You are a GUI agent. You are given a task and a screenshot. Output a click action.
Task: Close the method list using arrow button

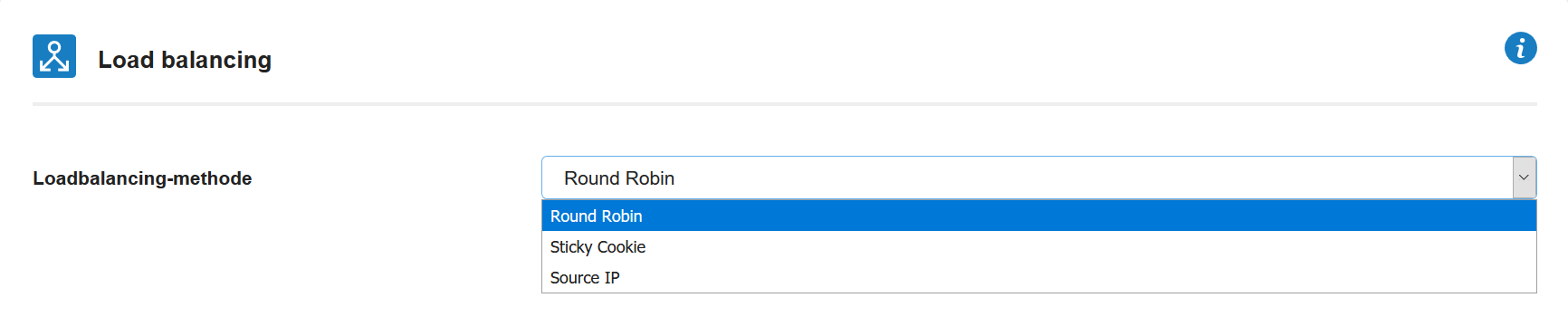coord(1524,178)
